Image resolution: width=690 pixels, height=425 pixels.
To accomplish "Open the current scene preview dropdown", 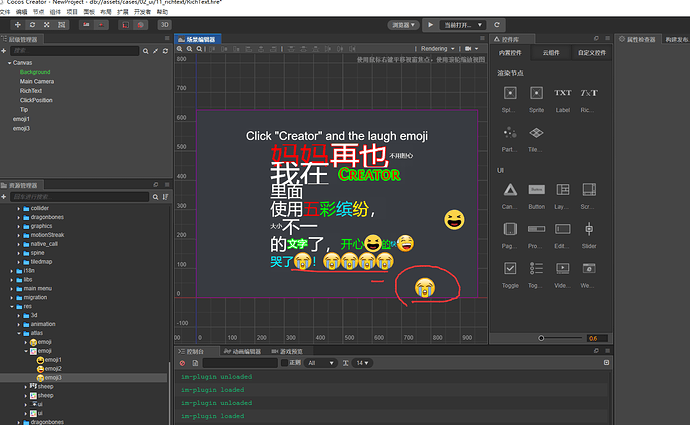I will point(462,25).
